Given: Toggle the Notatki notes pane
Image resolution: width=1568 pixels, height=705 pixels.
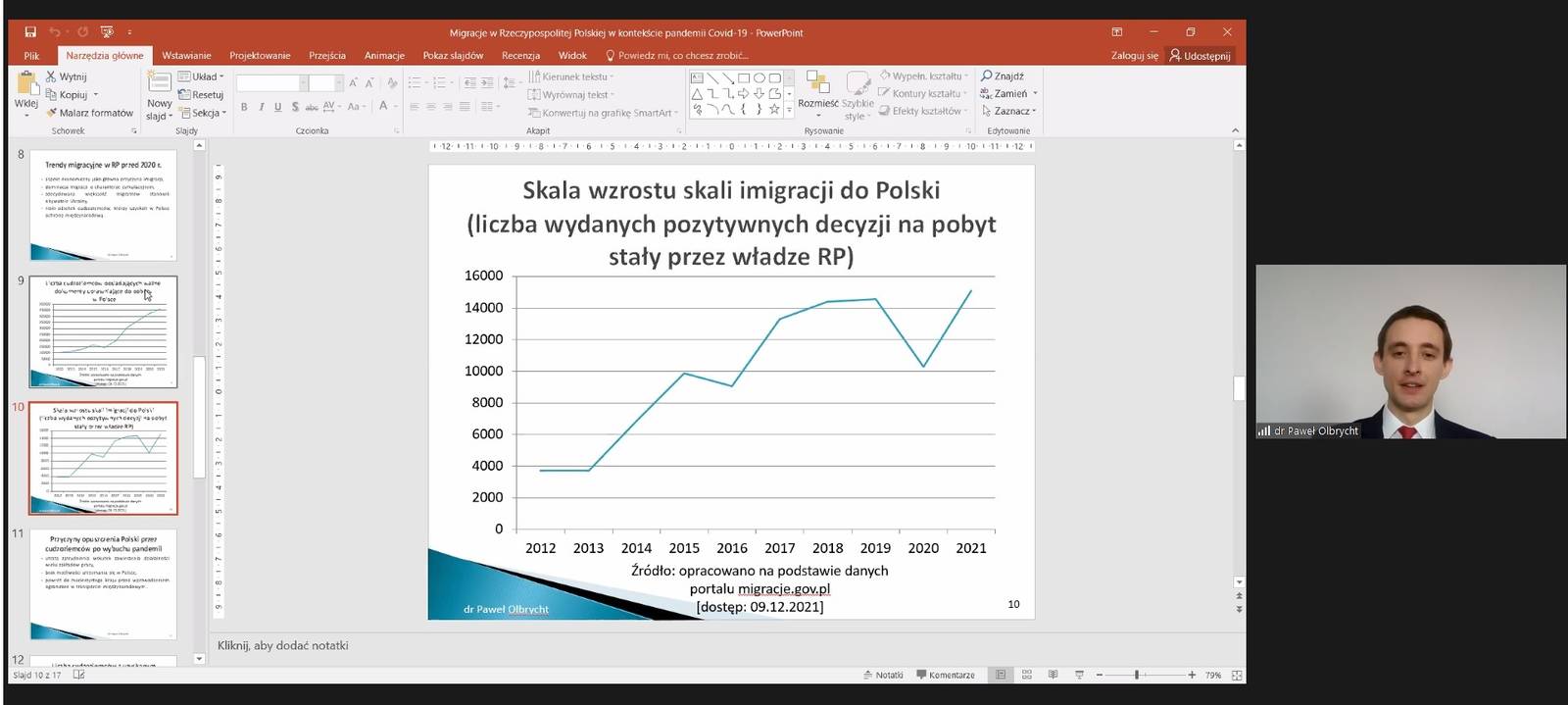Looking at the screenshot, I should pos(883,675).
